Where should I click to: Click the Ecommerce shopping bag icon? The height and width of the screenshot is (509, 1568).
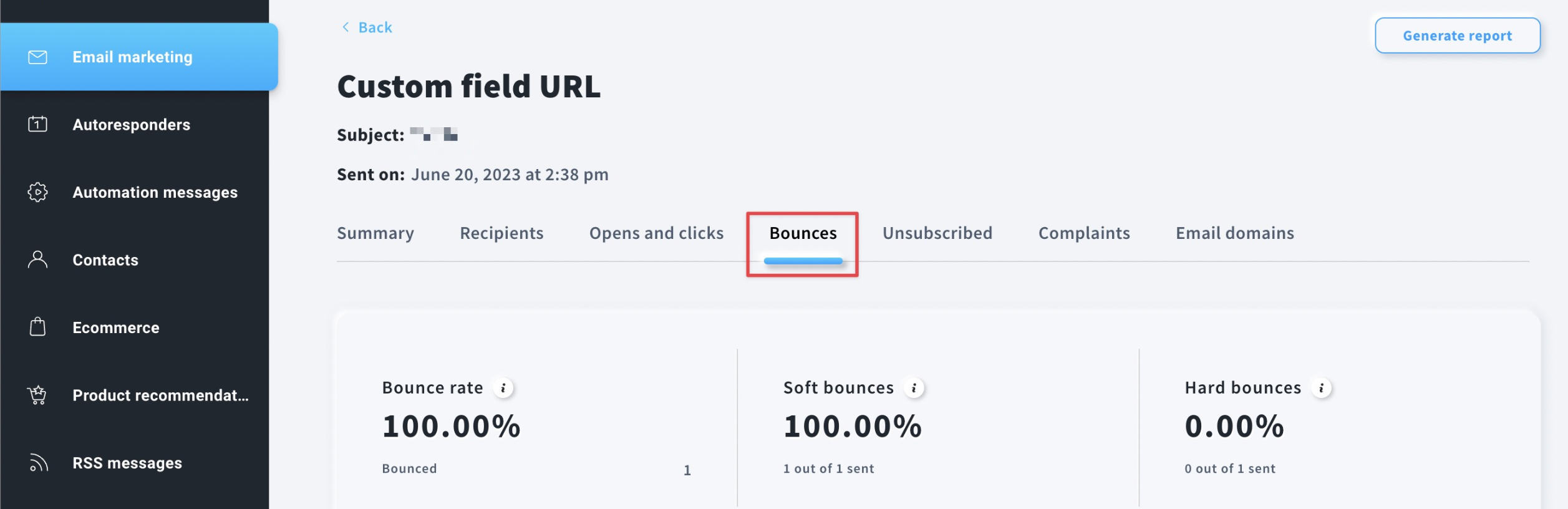(x=37, y=327)
